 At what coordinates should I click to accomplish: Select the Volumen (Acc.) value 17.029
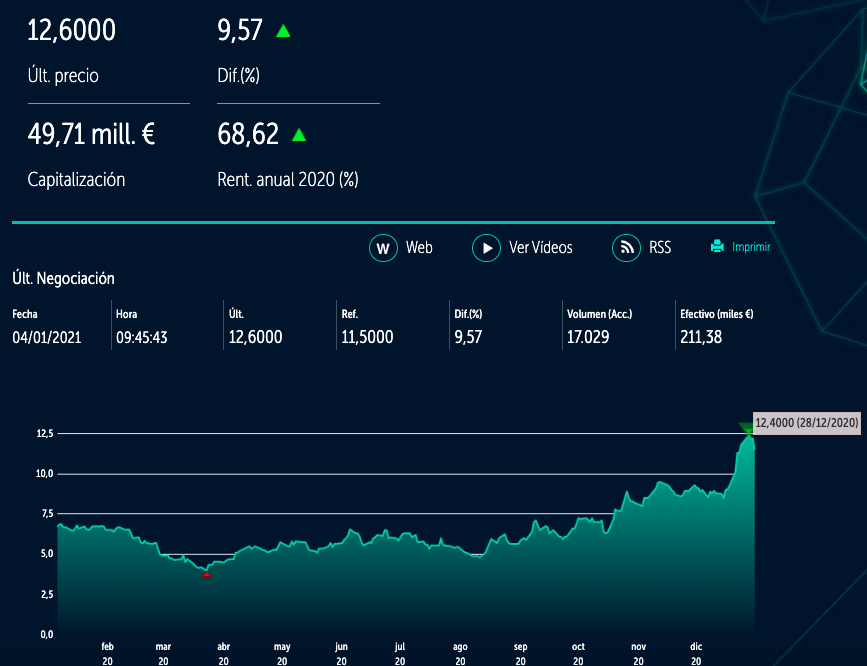click(x=588, y=337)
